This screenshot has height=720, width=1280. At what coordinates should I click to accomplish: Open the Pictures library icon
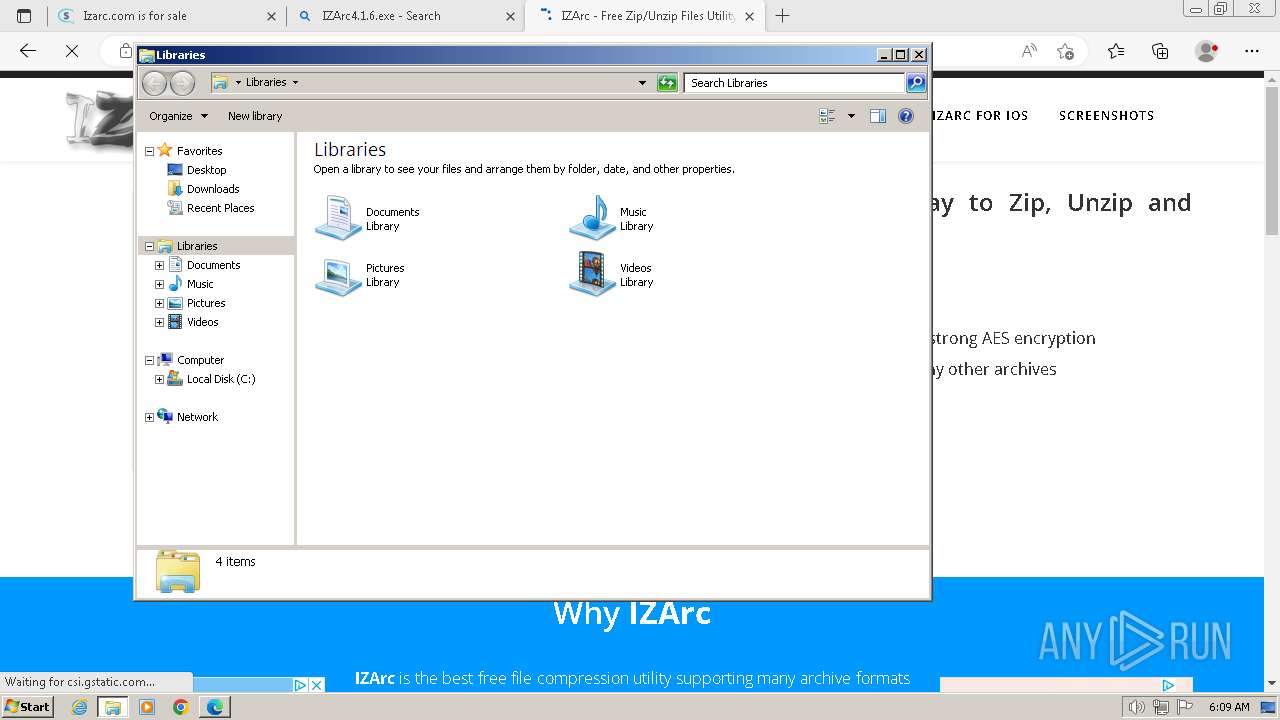338,274
